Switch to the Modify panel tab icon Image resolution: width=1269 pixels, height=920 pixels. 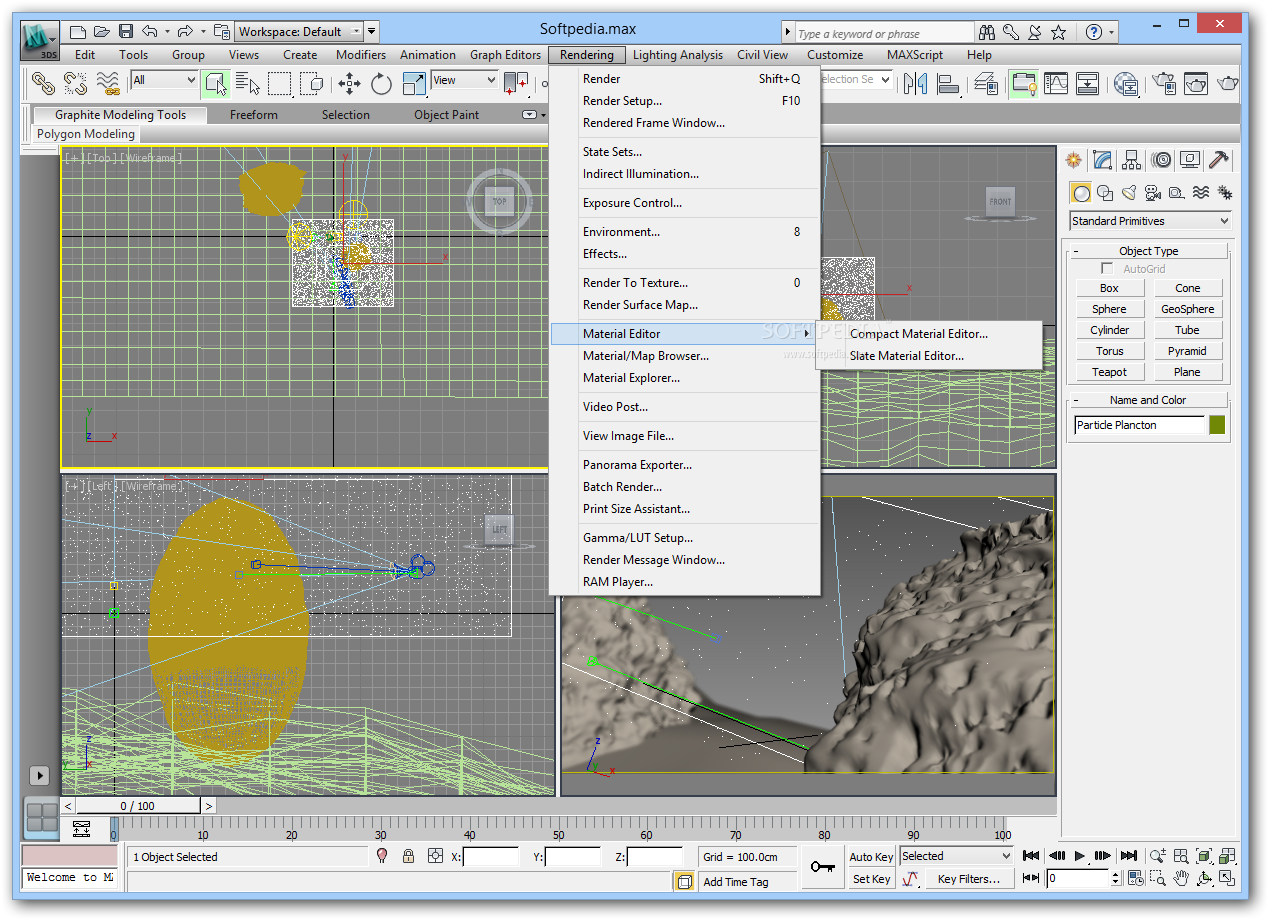1102,160
